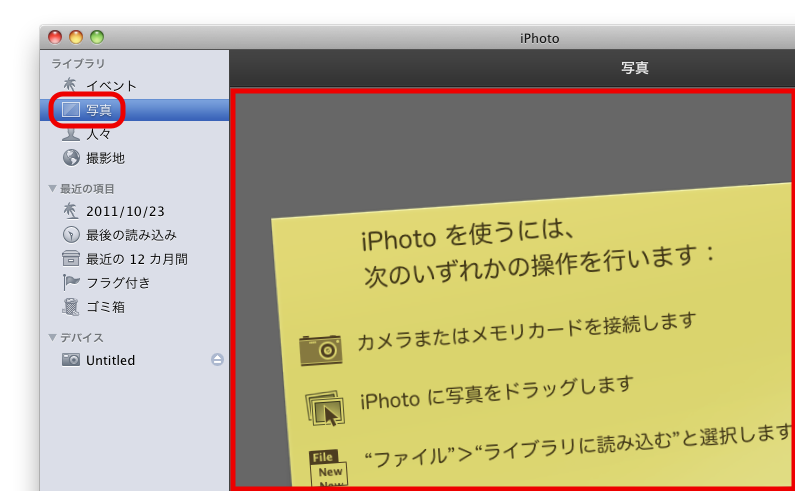Eject the Untitled device
795x491 pixels.
pyautogui.click(x=217, y=360)
